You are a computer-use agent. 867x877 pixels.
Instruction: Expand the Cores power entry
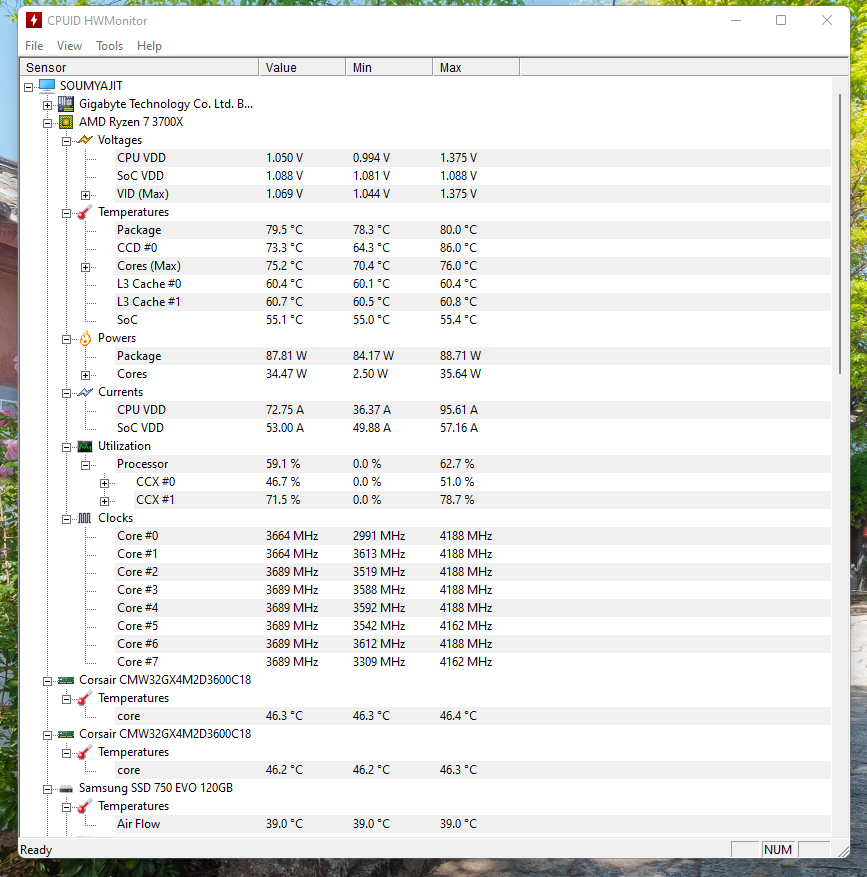coord(86,375)
